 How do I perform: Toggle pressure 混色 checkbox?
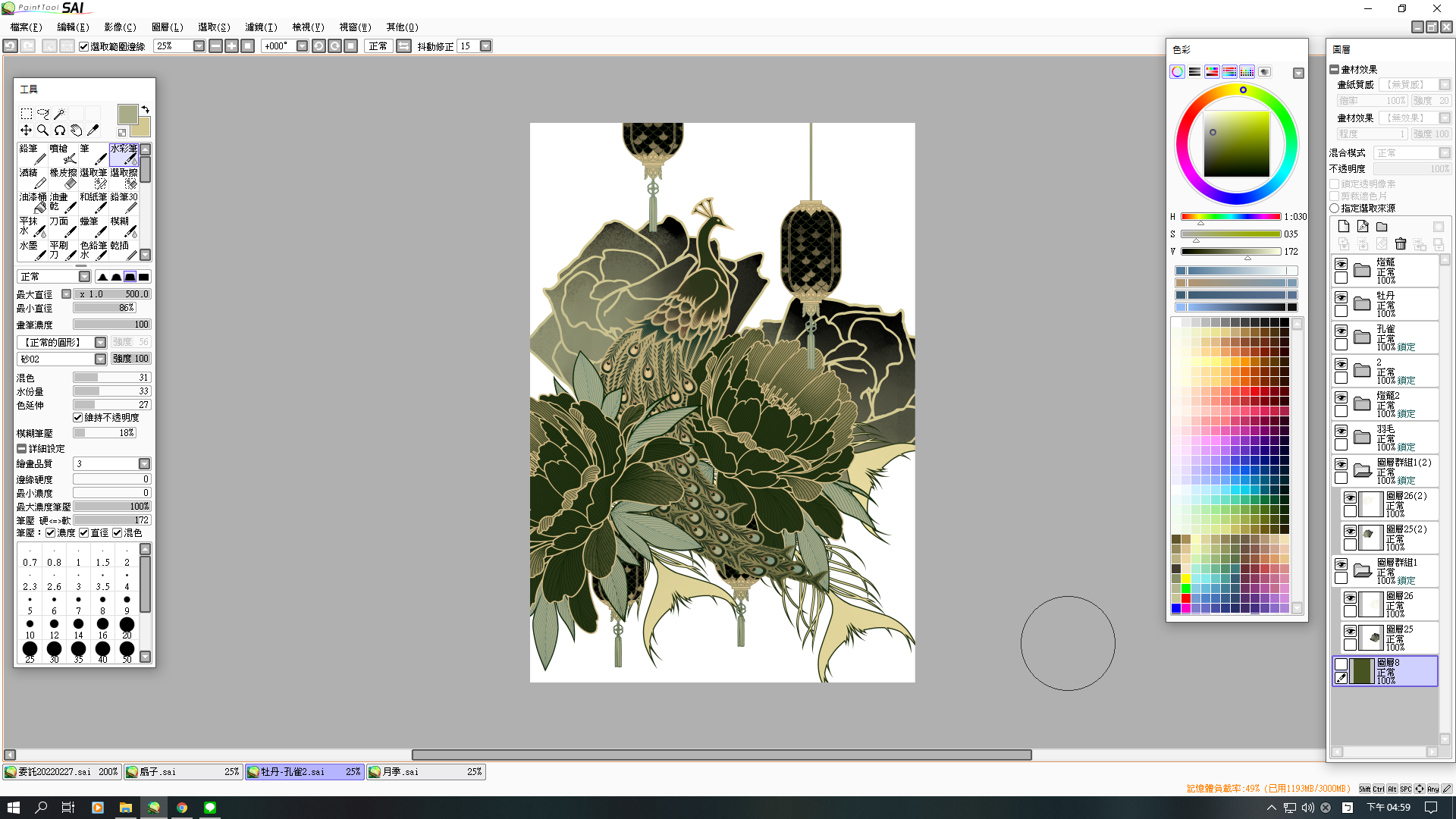point(118,533)
